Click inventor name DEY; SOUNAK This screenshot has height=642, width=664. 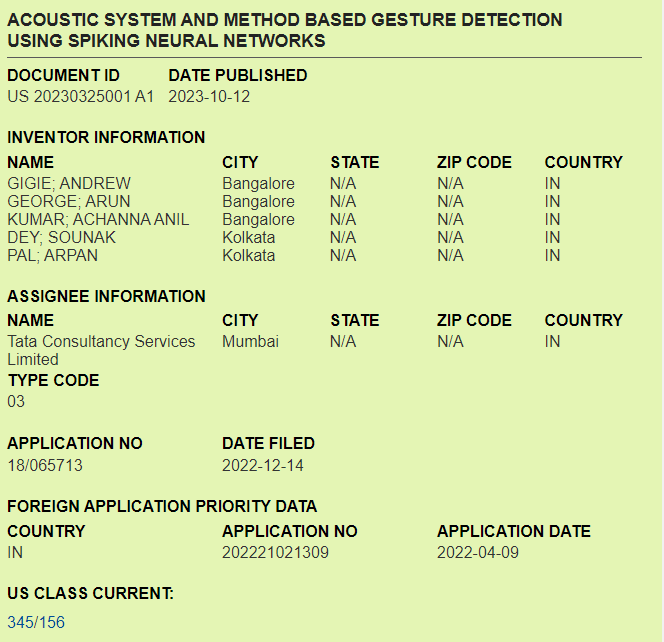click(62, 238)
